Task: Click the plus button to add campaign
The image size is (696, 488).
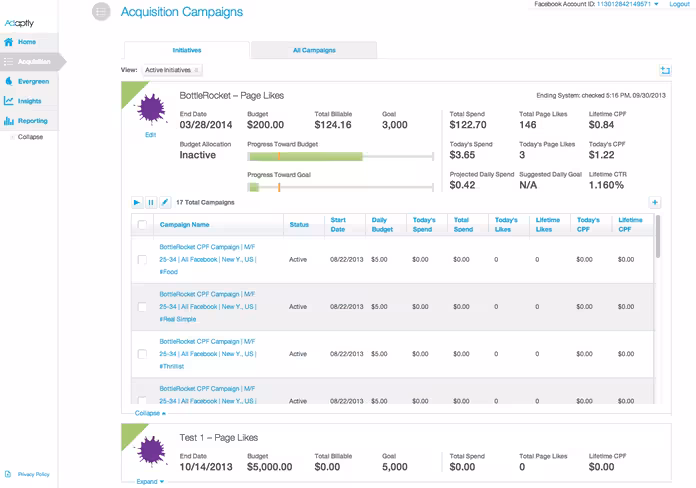Action: tap(655, 202)
